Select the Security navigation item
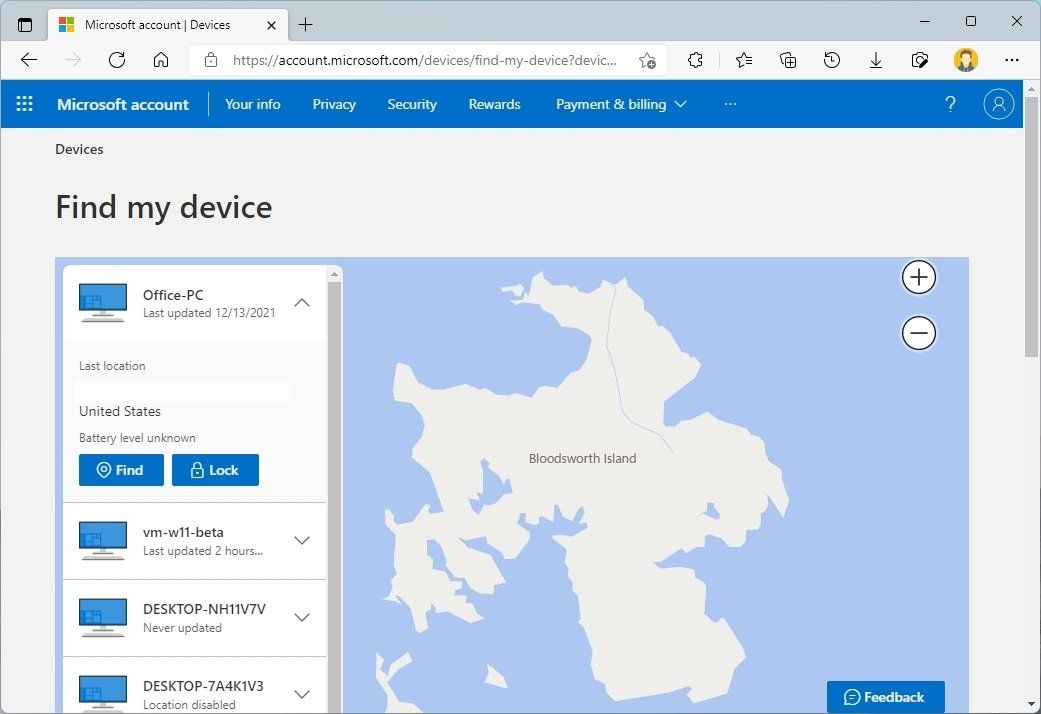Image resolution: width=1041 pixels, height=714 pixels. pos(412,103)
